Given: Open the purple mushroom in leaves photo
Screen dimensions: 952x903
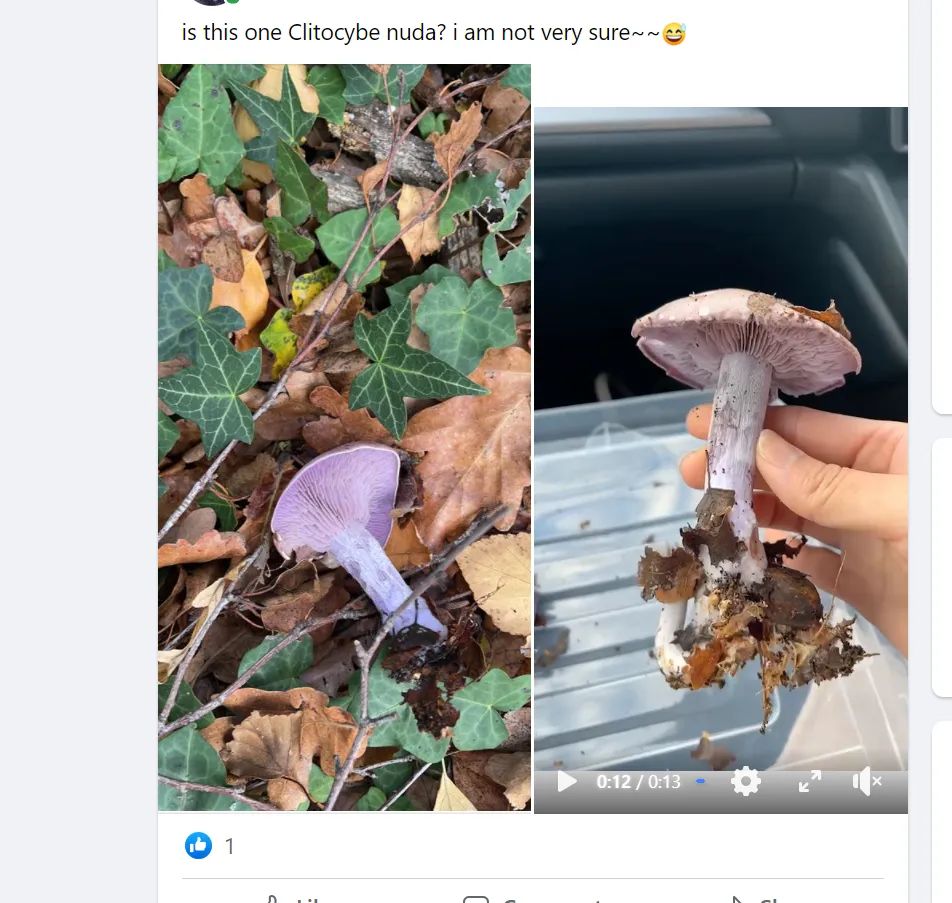Looking at the screenshot, I should [x=344, y=437].
